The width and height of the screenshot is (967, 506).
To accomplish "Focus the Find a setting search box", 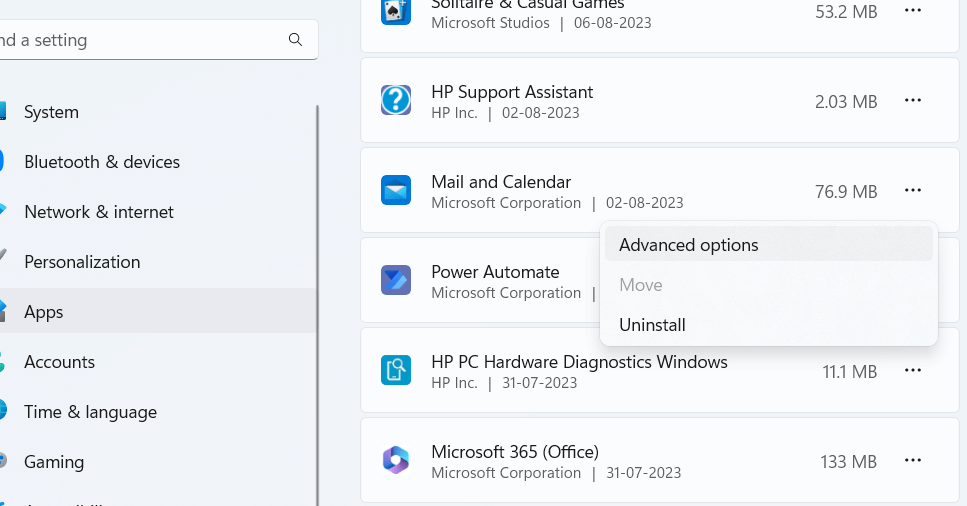I will point(158,40).
